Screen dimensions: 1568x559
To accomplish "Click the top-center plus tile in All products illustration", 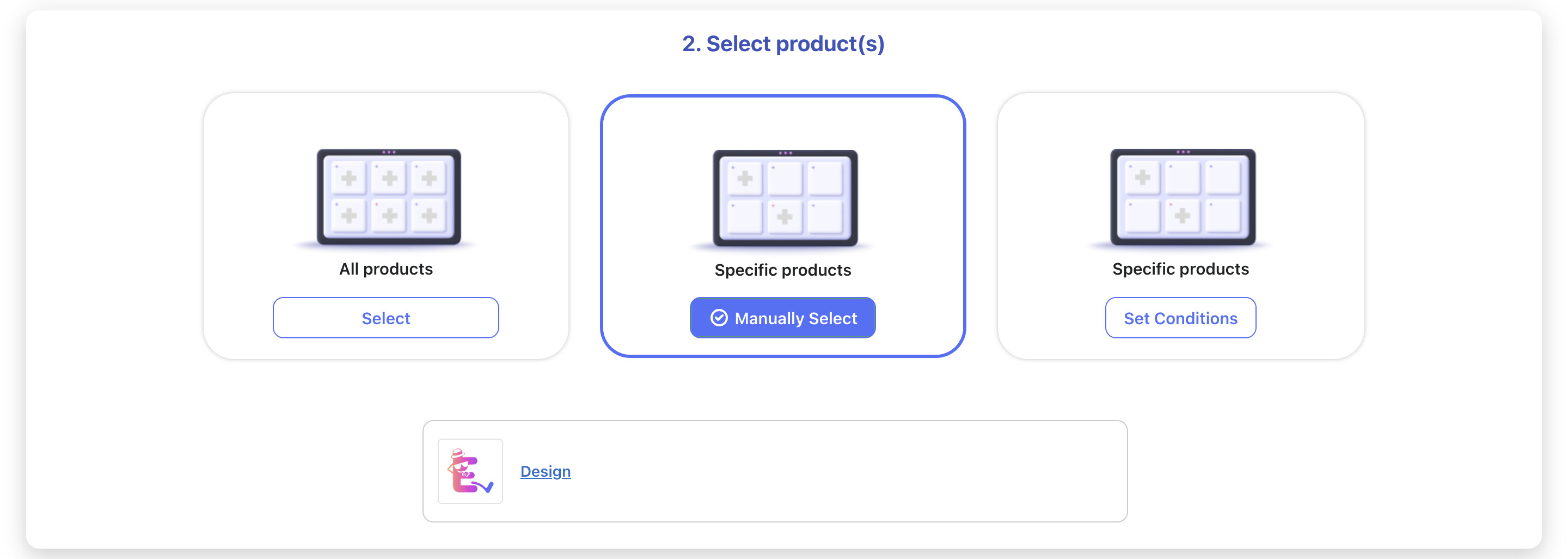I will (390, 178).
